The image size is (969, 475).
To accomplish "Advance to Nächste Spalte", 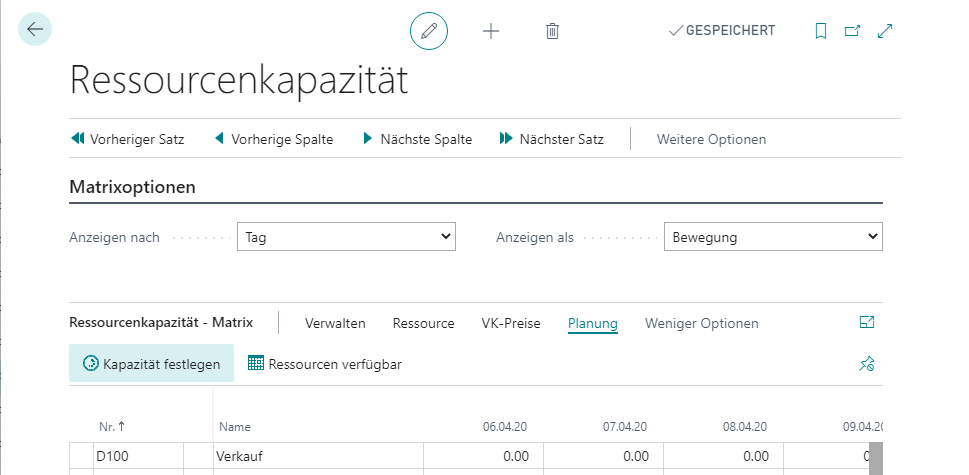I will click(418, 139).
